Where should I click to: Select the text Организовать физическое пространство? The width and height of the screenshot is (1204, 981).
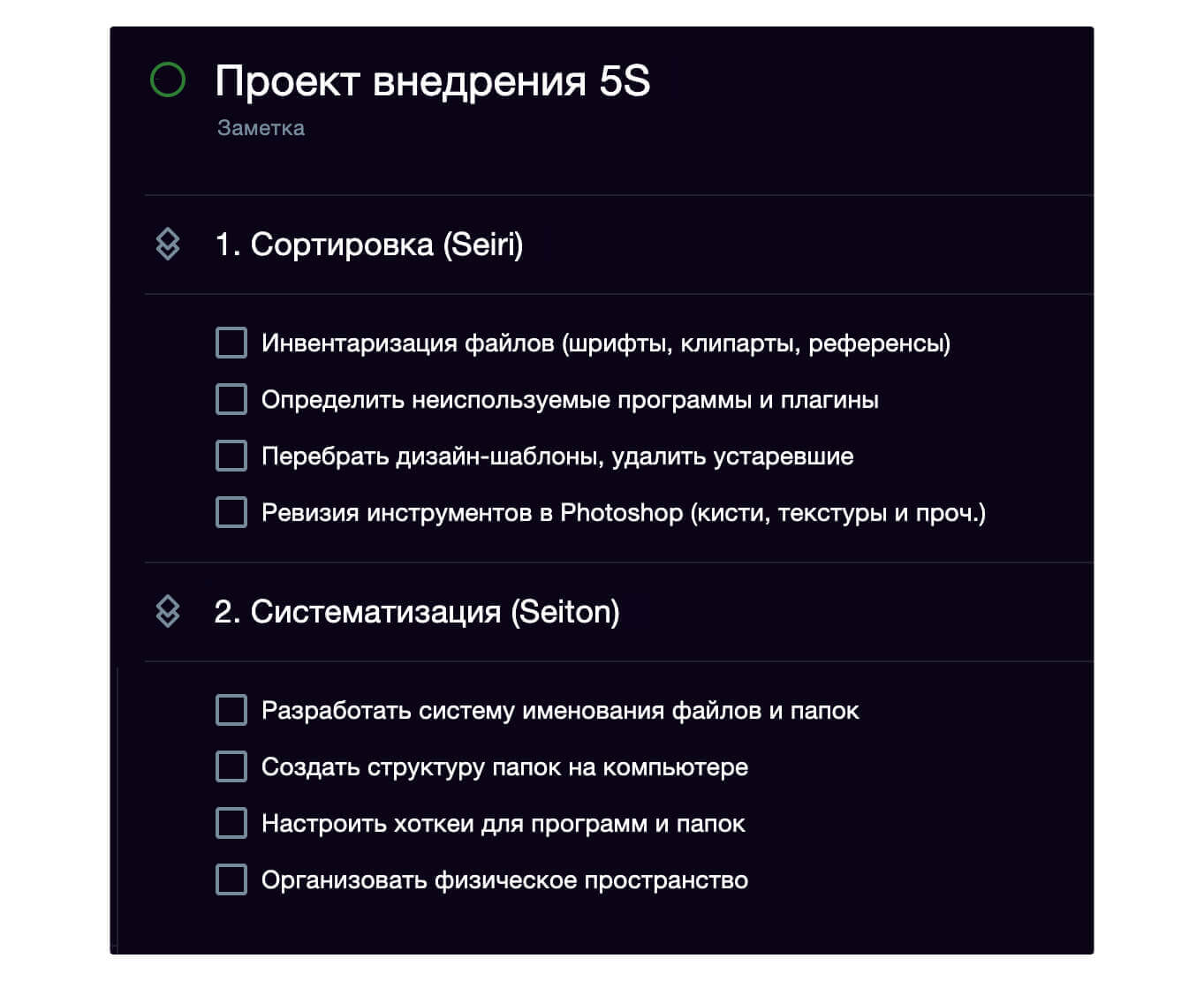coord(504,880)
